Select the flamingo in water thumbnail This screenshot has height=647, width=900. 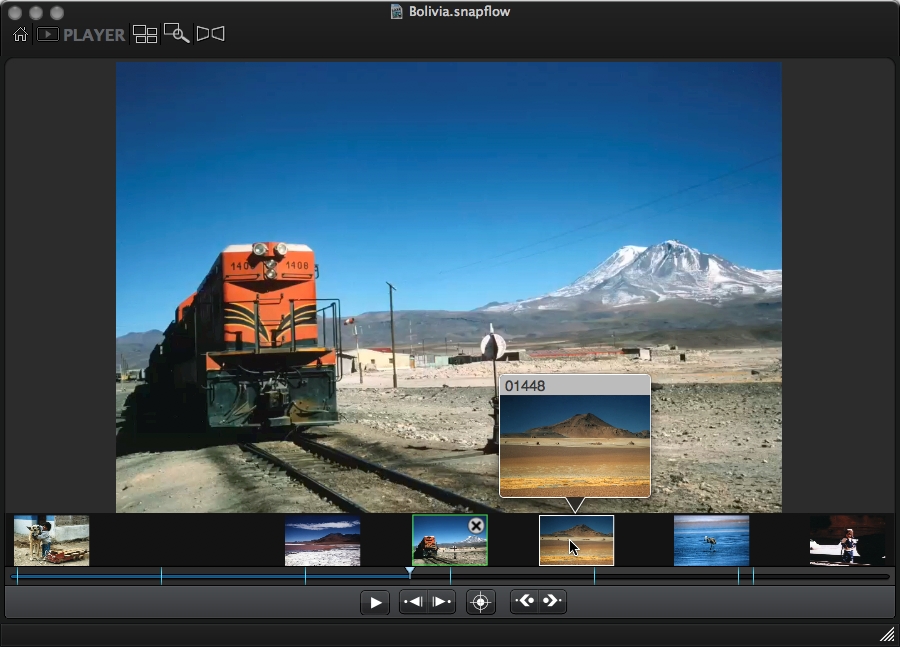point(711,540)
